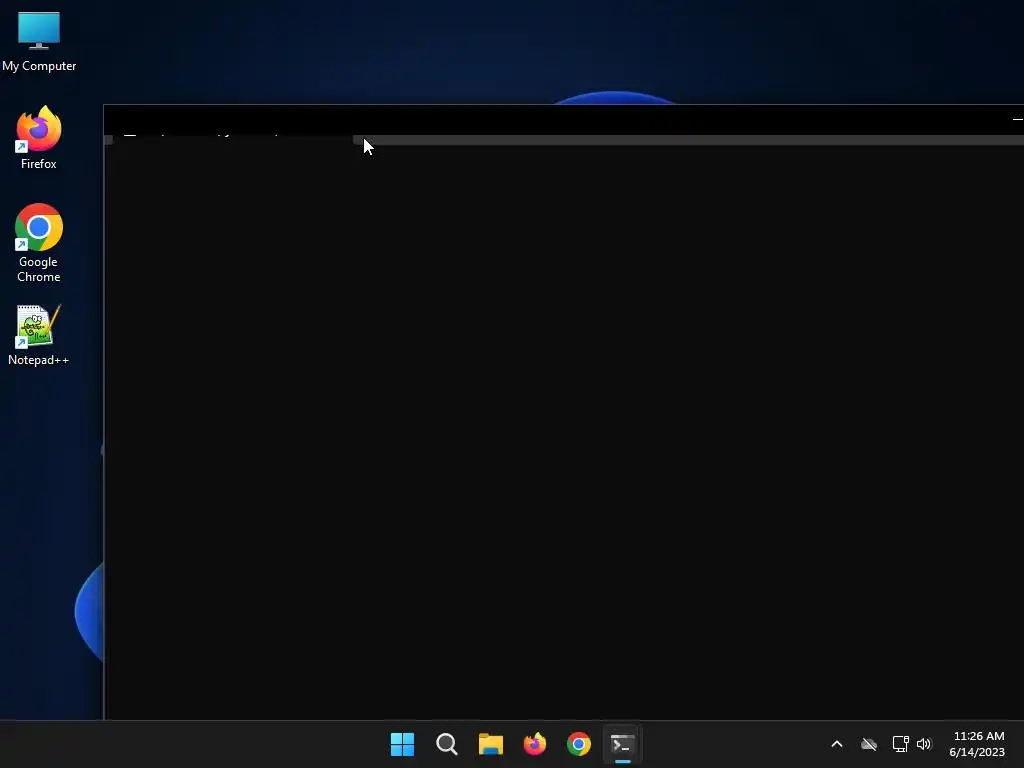This screenshot has height=768, width=1024.
Task: Launch Firefox from the taskbar
Action: tap(535, 744)
